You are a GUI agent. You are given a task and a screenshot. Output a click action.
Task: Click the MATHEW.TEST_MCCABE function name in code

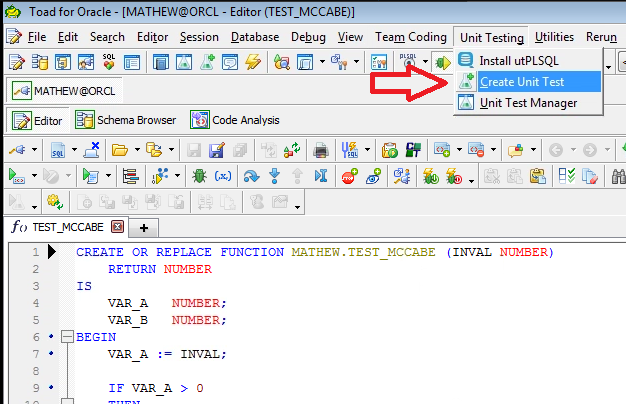tap(363, 252)
